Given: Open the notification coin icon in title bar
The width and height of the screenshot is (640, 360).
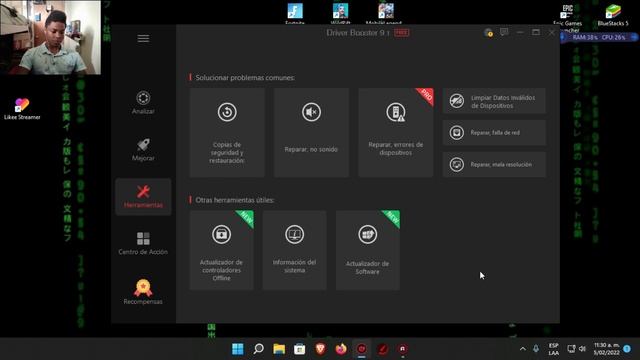Looking at the screenshot, I should 488,33.
